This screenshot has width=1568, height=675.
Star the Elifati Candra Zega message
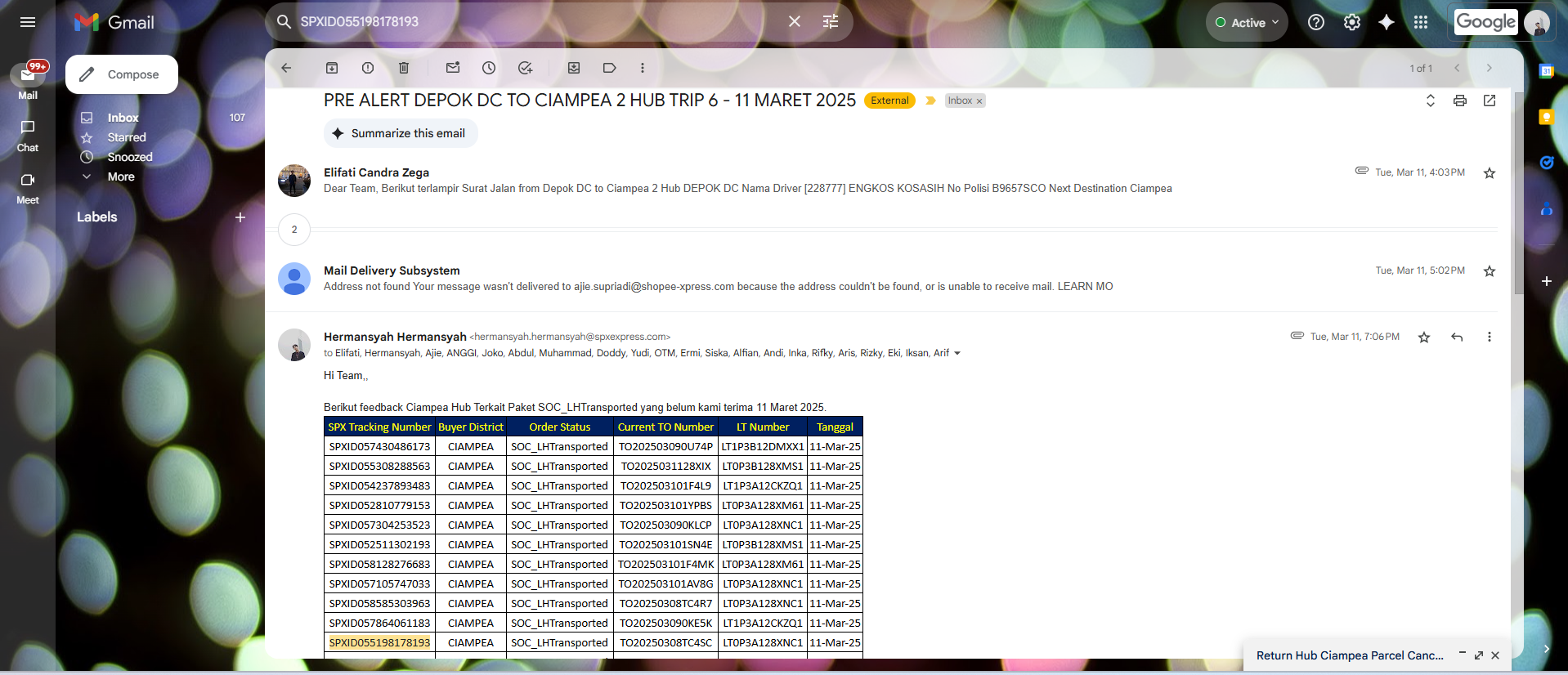point(1490,173)
